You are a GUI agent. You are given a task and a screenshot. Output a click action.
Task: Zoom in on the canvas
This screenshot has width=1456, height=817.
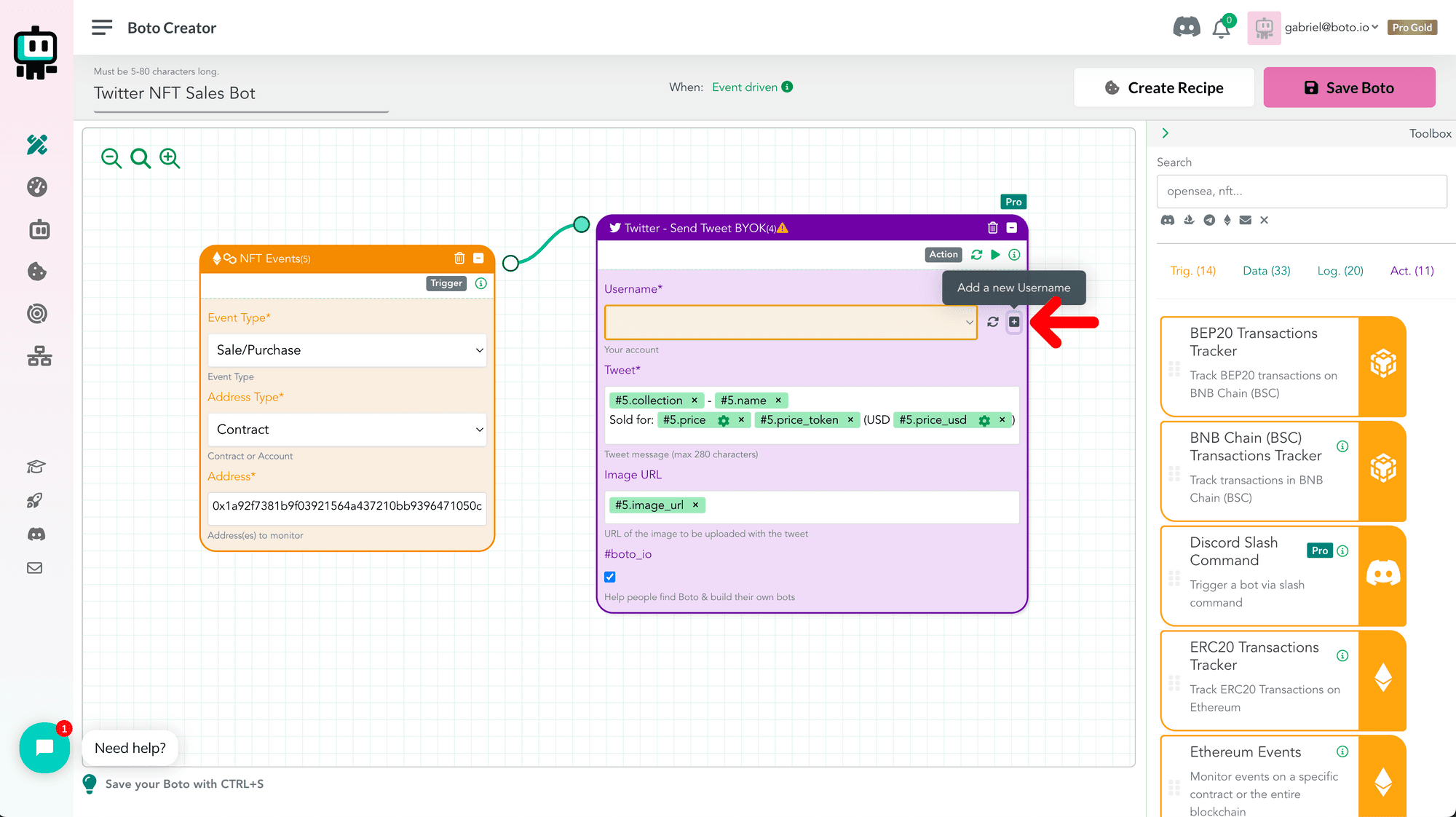[170, 158]
